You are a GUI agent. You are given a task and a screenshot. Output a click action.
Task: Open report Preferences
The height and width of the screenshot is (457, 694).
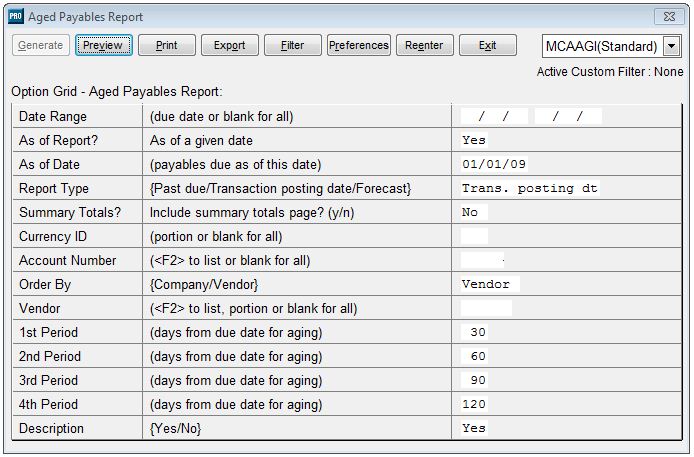[x=359, y=45]
